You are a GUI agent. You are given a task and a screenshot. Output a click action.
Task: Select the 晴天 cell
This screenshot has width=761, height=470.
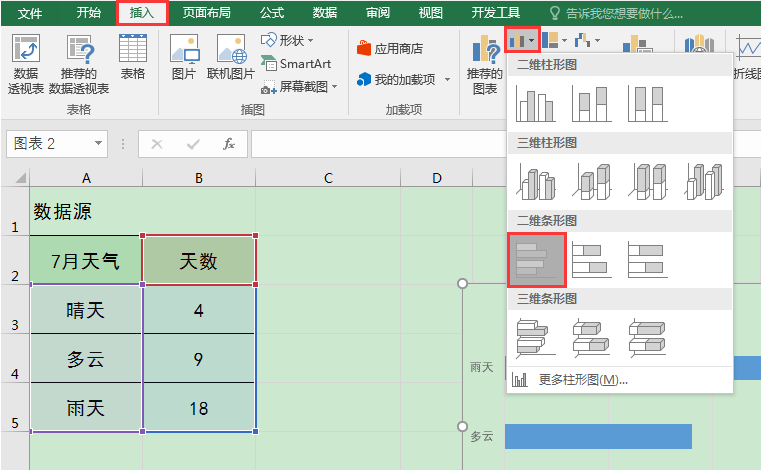point(86,310)
